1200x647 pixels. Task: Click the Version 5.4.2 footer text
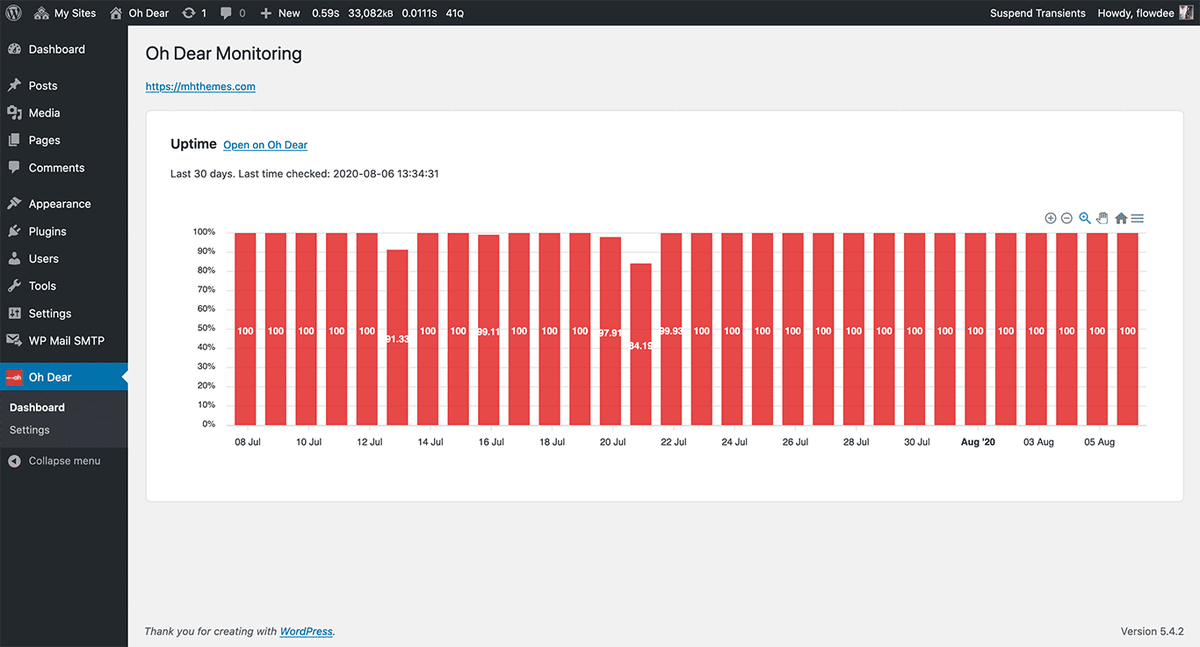coord(1152,632)
